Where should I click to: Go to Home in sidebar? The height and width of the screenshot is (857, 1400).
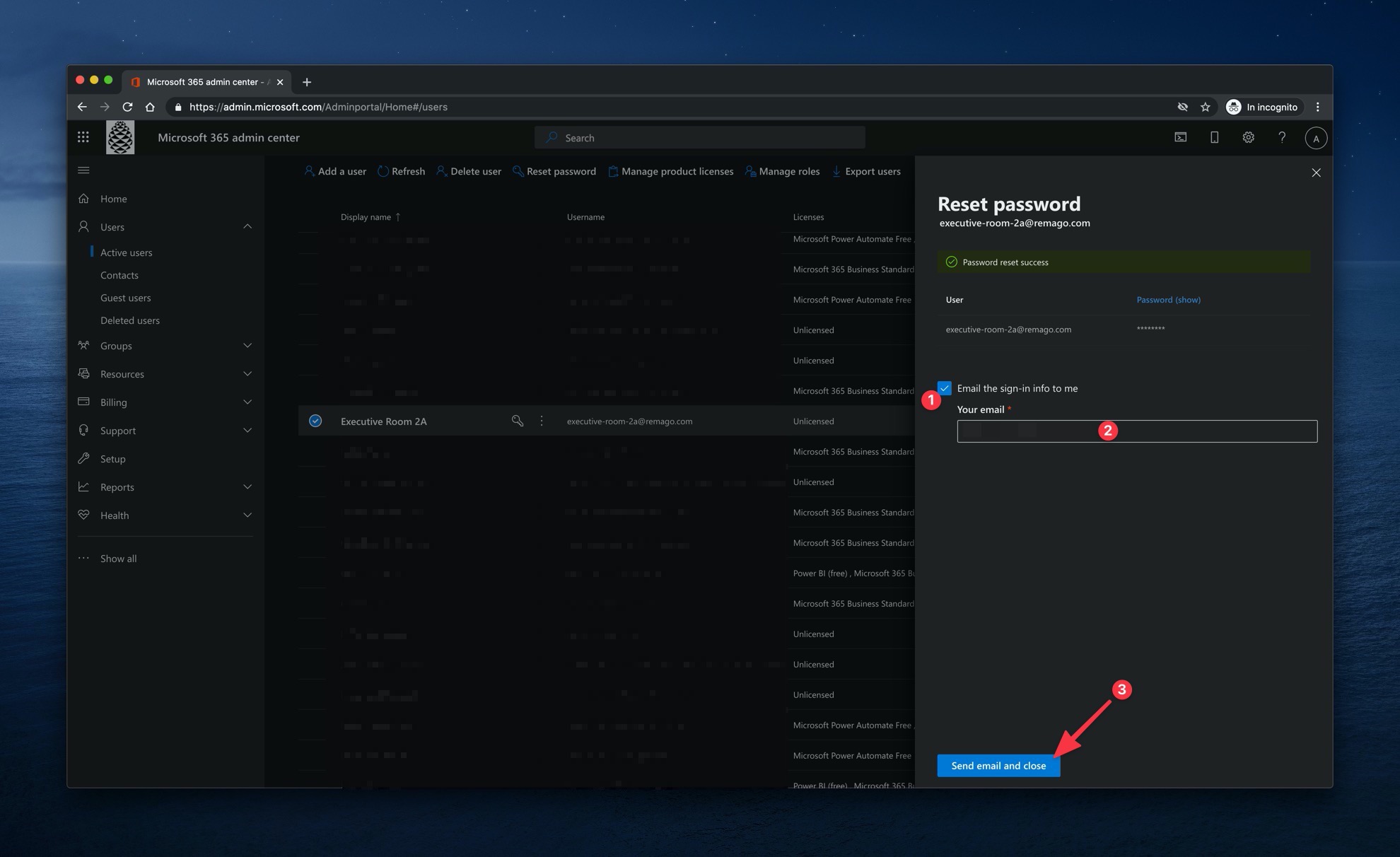[113, 199]
